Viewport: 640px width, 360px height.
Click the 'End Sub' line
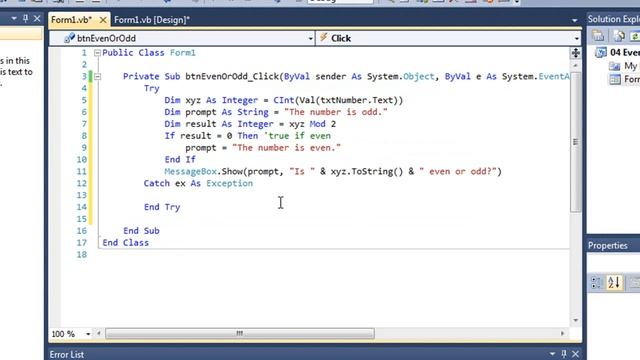point(141,231)
